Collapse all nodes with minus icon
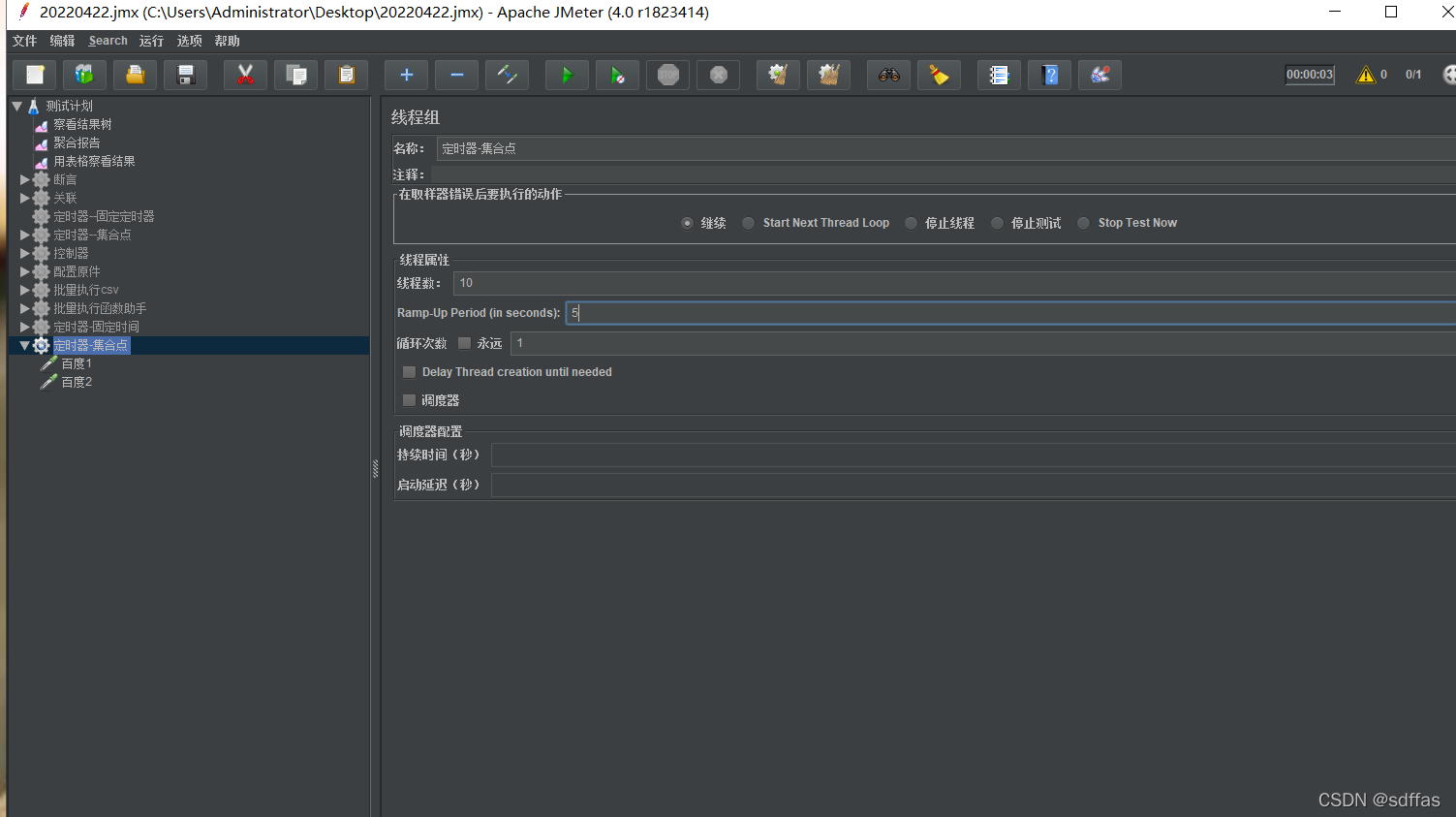 (457, 75)
